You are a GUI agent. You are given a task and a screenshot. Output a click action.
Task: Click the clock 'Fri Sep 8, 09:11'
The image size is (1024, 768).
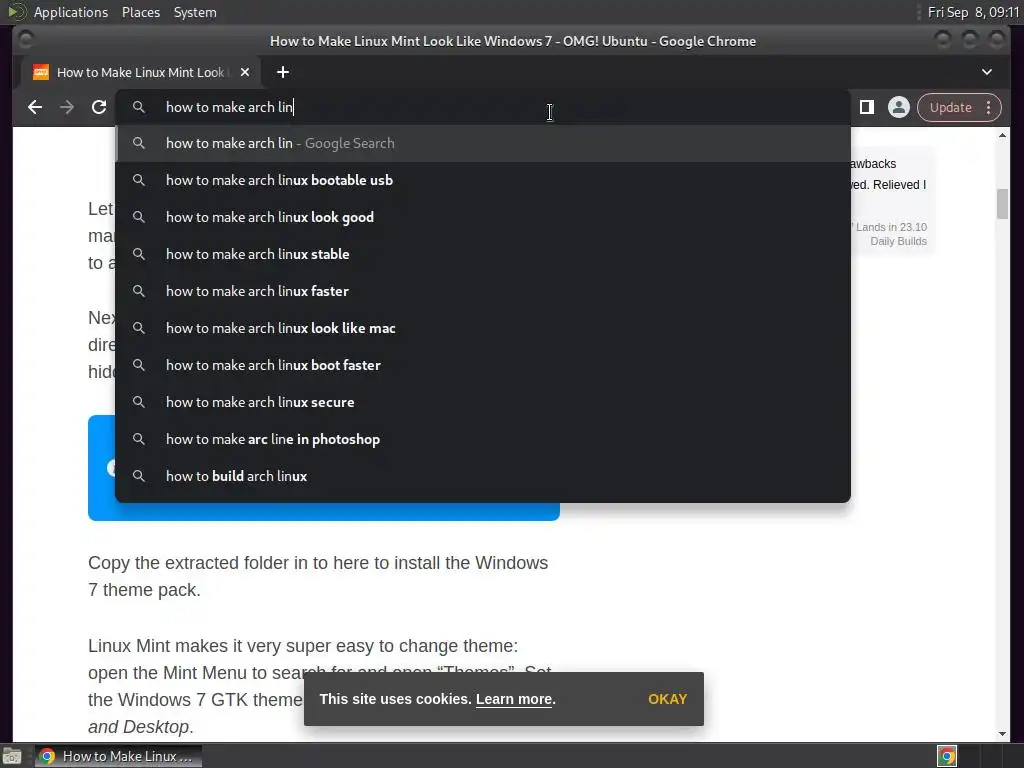tap(973, 12)
